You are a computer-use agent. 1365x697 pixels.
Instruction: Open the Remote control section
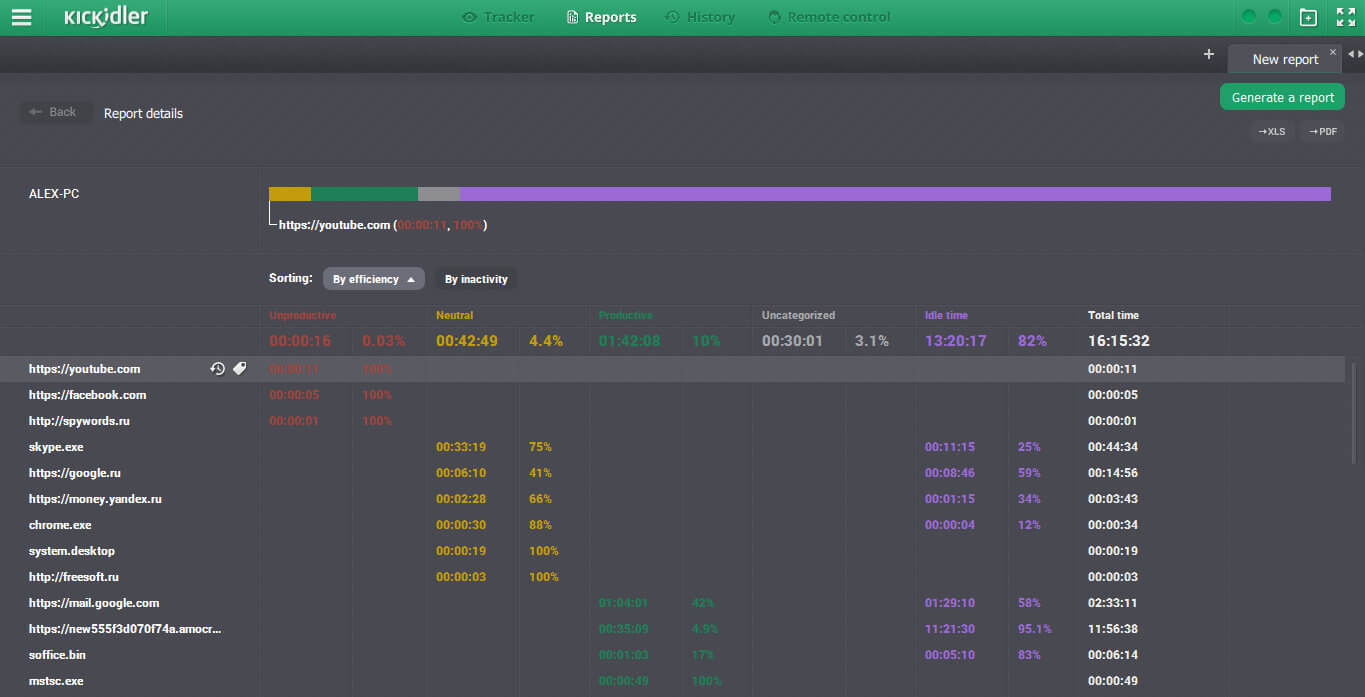coord(829,17)
